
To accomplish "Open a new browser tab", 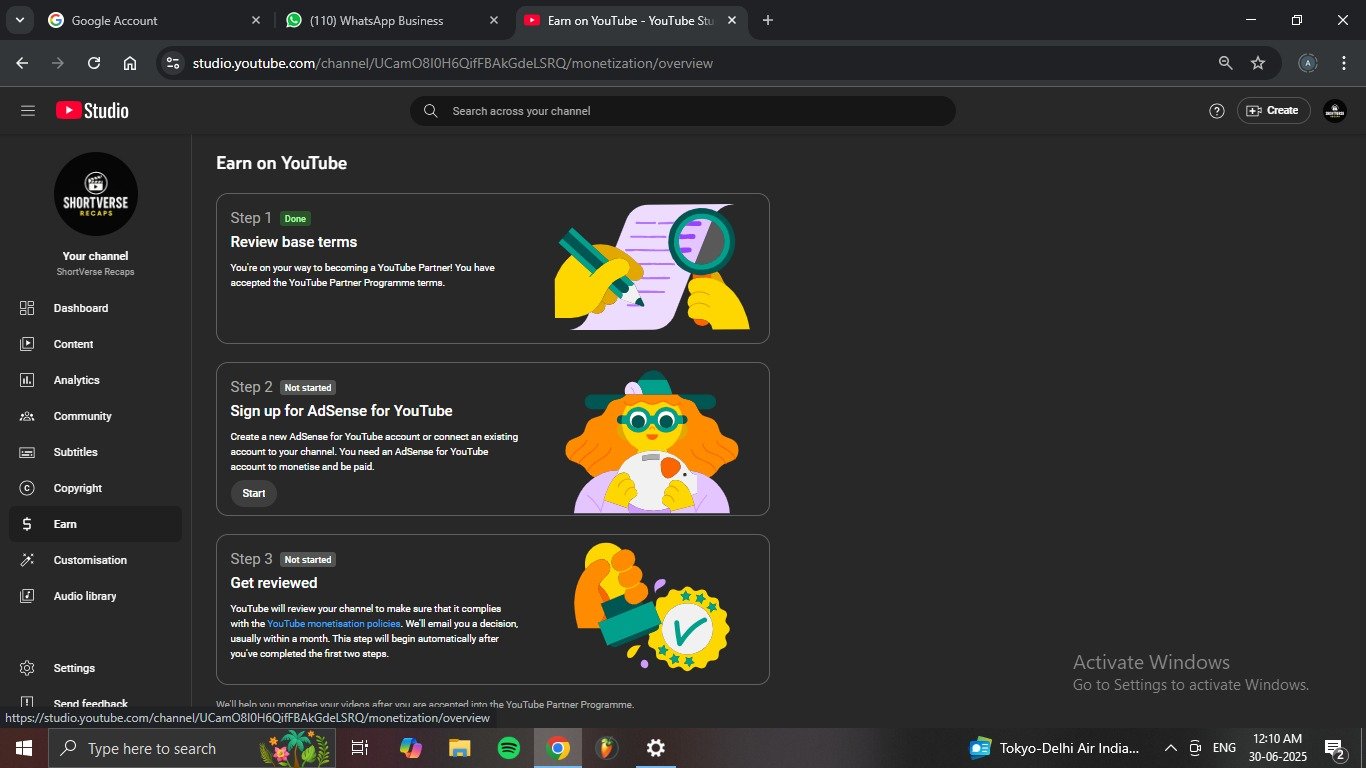I will (768, 20).
